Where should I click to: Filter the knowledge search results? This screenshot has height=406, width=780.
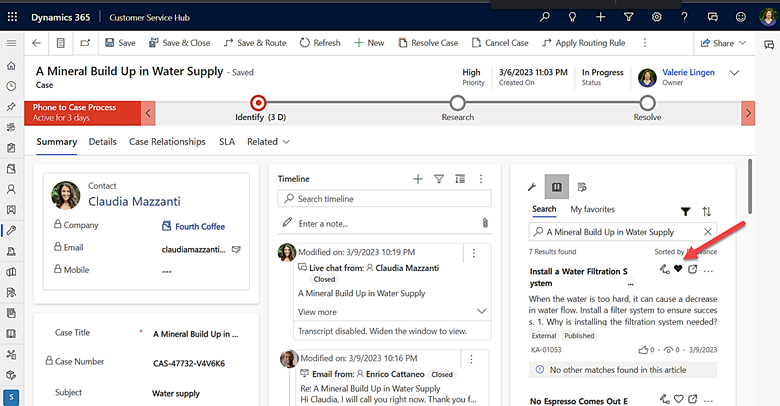point(685,211)
